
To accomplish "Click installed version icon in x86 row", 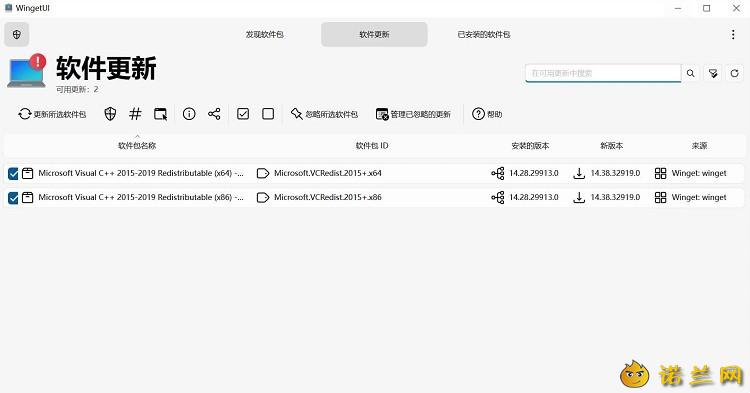I will pos(498,197).
